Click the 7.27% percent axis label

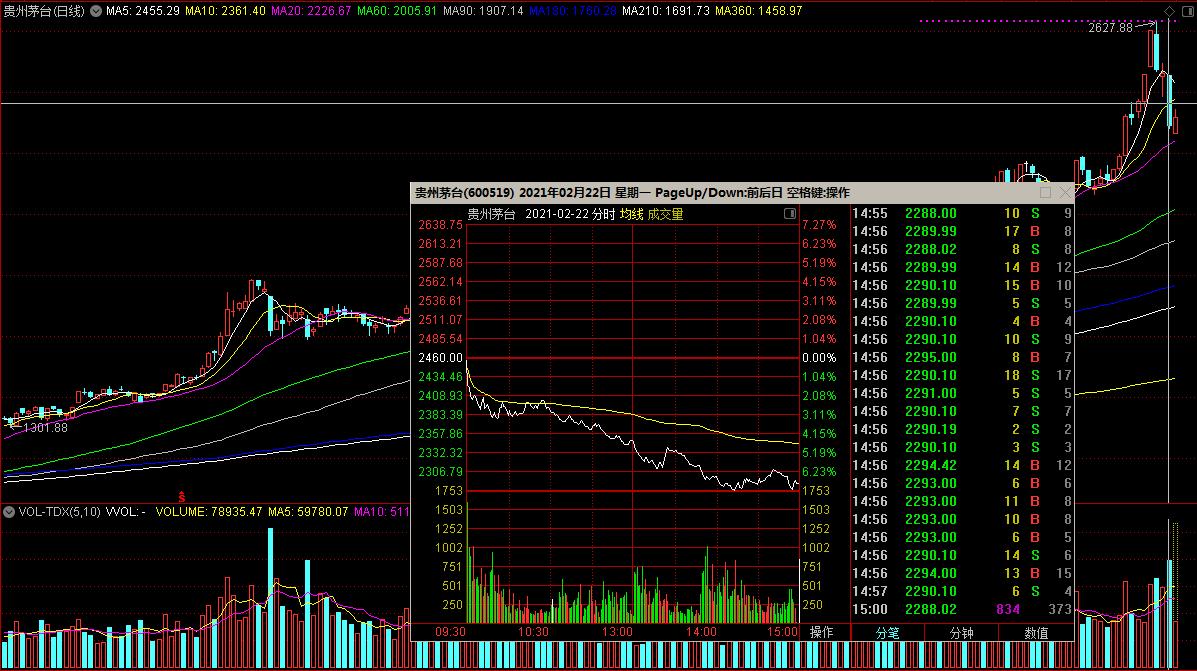[x=819, y=225]
